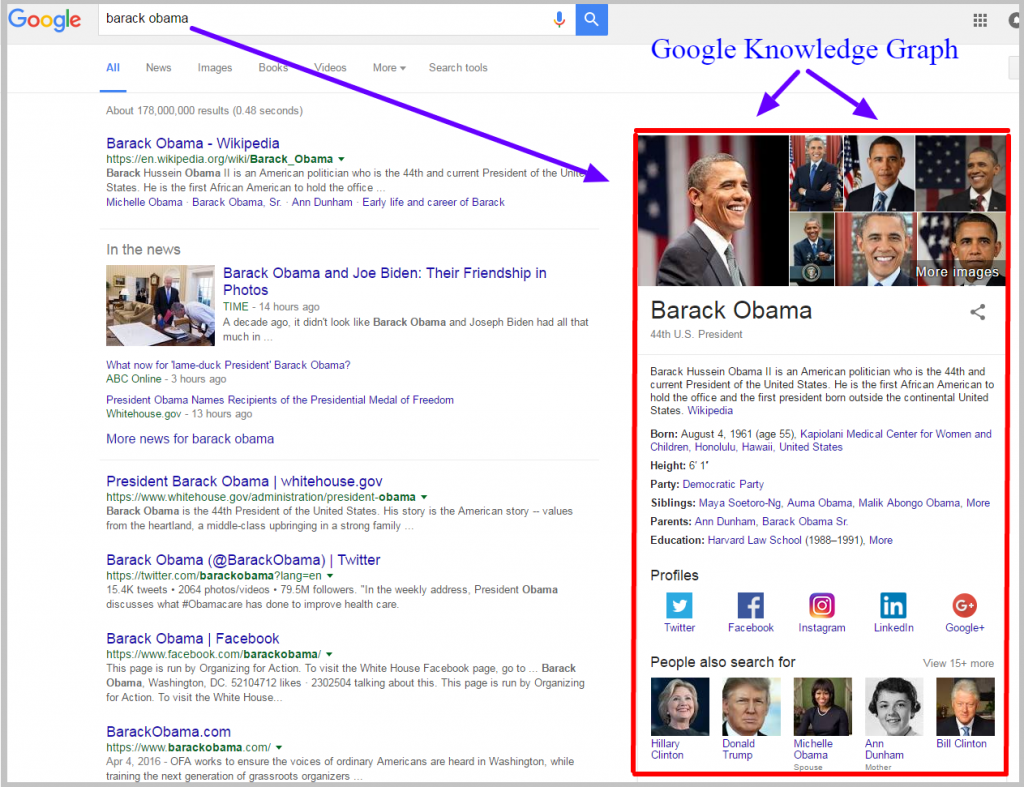This screenshot has width=1024, height=787.
Task: Open President Barack Obama whitehouse.gov result
Action: 244,481
